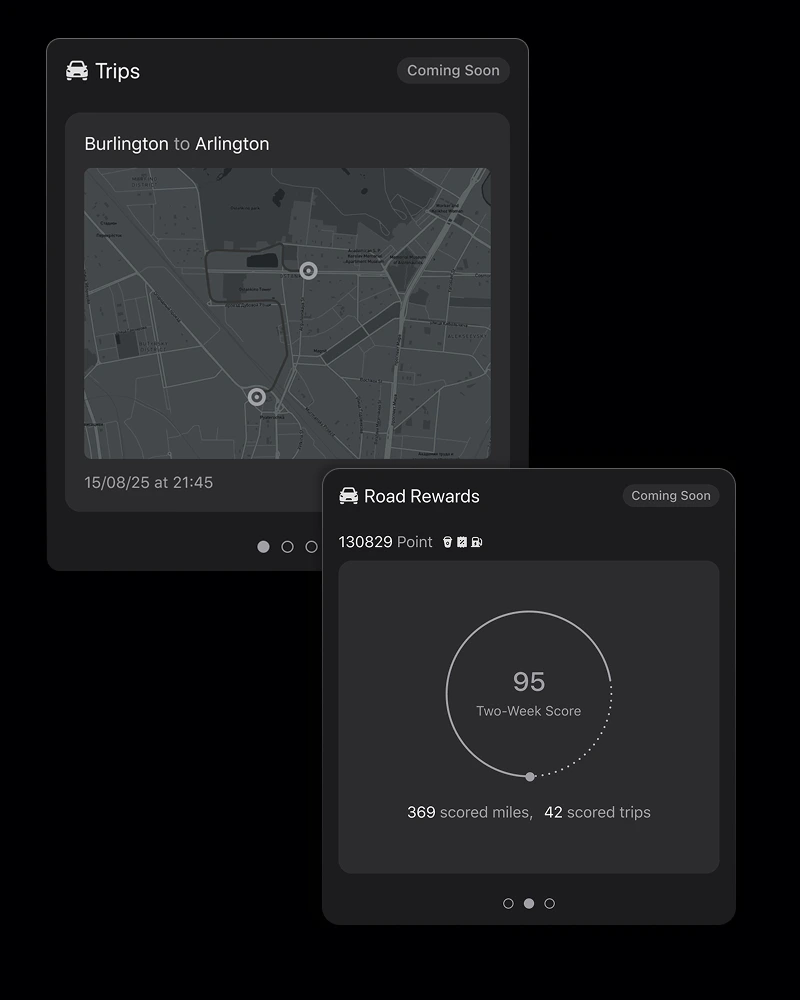Click Coming Soon badge on Trips card
This screenshot has height=1000, width=800.
pos(453,71)
